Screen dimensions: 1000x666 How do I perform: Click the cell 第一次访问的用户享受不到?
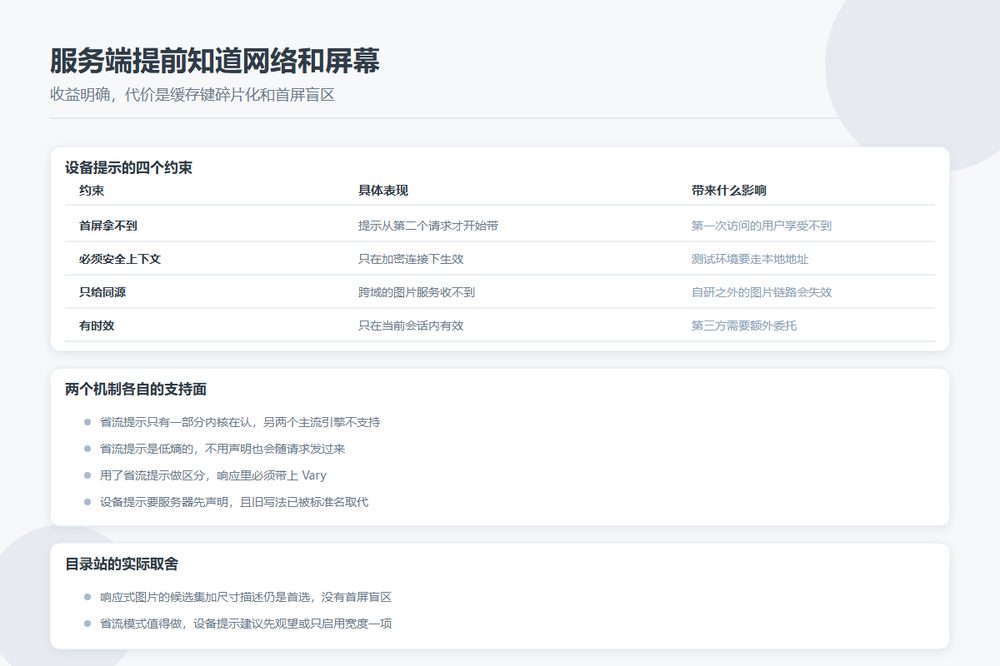[x=761, y=225]
